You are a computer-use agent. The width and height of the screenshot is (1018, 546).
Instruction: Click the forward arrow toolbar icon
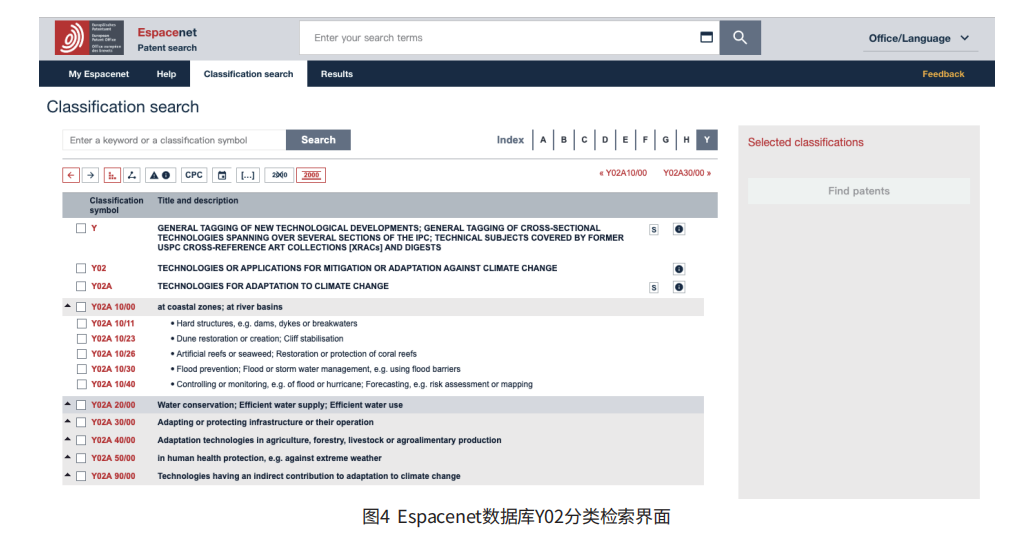[91, 175]
